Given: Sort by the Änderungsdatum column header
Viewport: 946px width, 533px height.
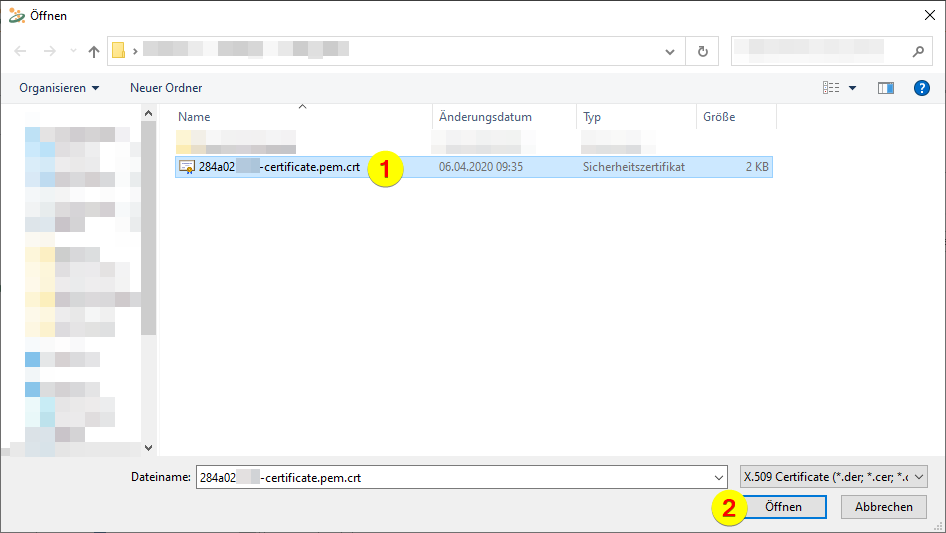Looking at the screenshot, I should 485,117.
